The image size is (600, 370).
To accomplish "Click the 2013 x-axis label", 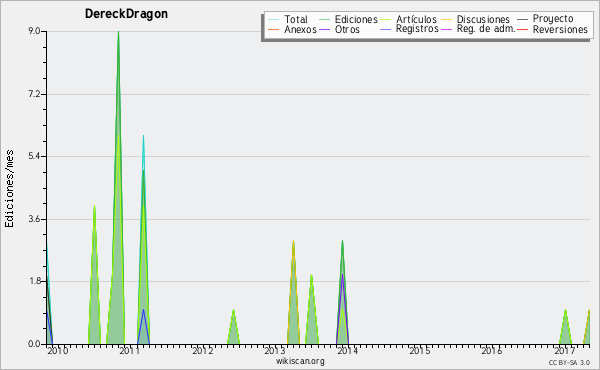I will coord(275,351).
